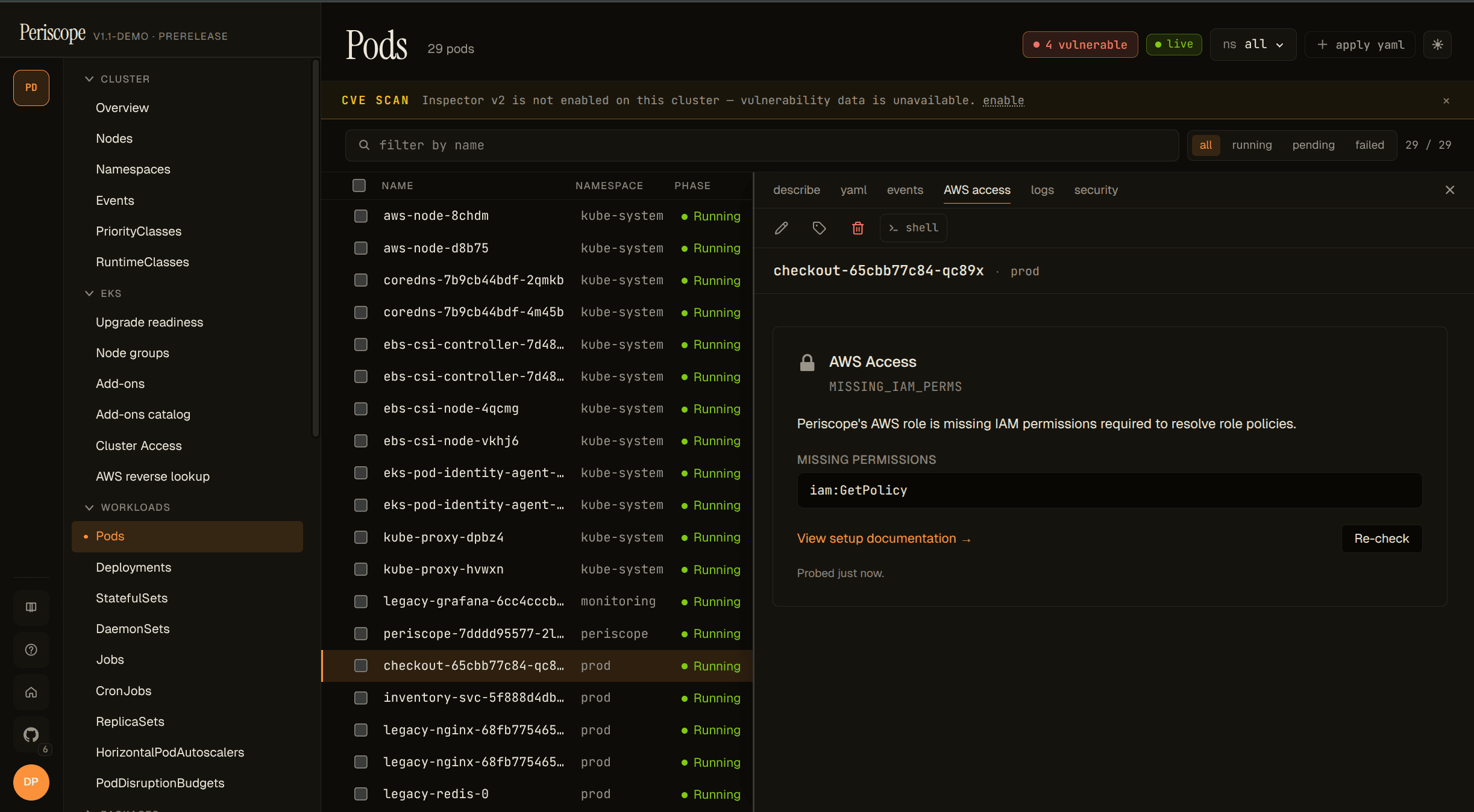
Task: Switch to the security tab
Action: coord(1096,190)
